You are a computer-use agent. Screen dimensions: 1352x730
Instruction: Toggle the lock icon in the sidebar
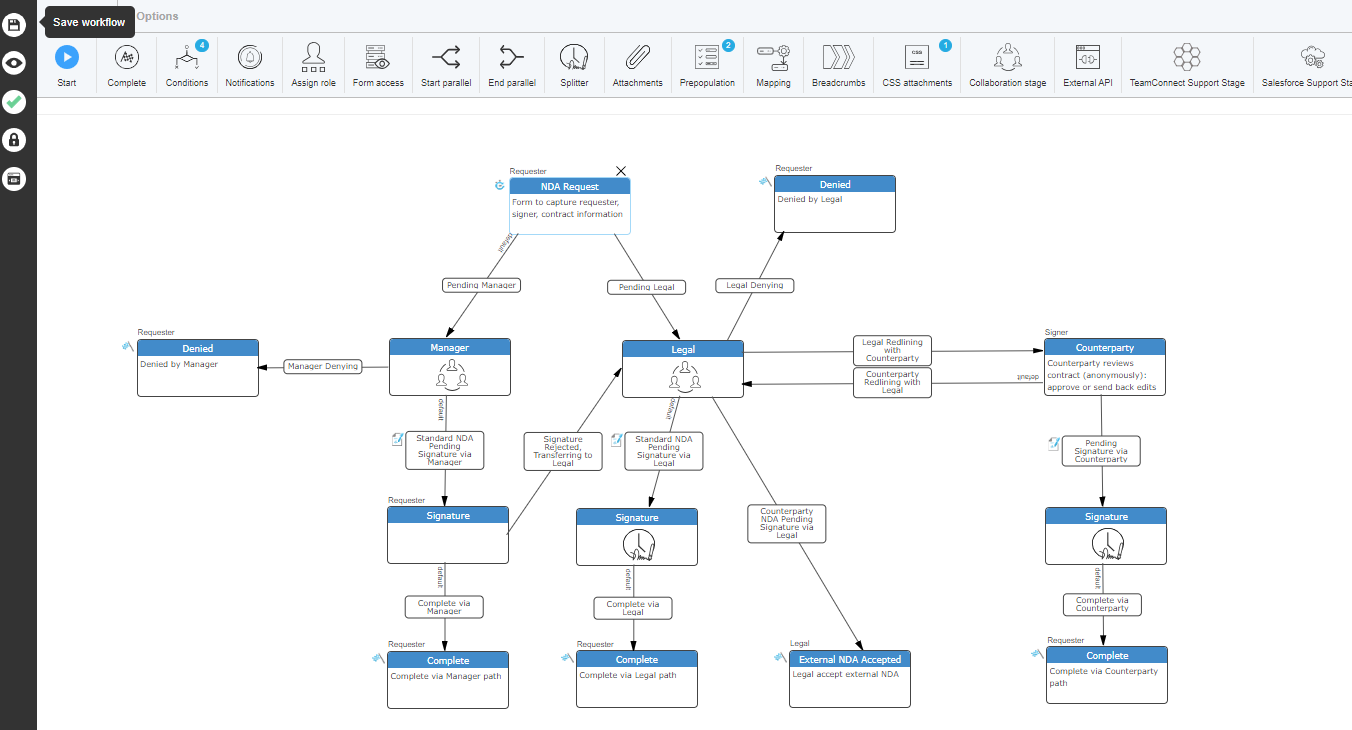(14, 140)
